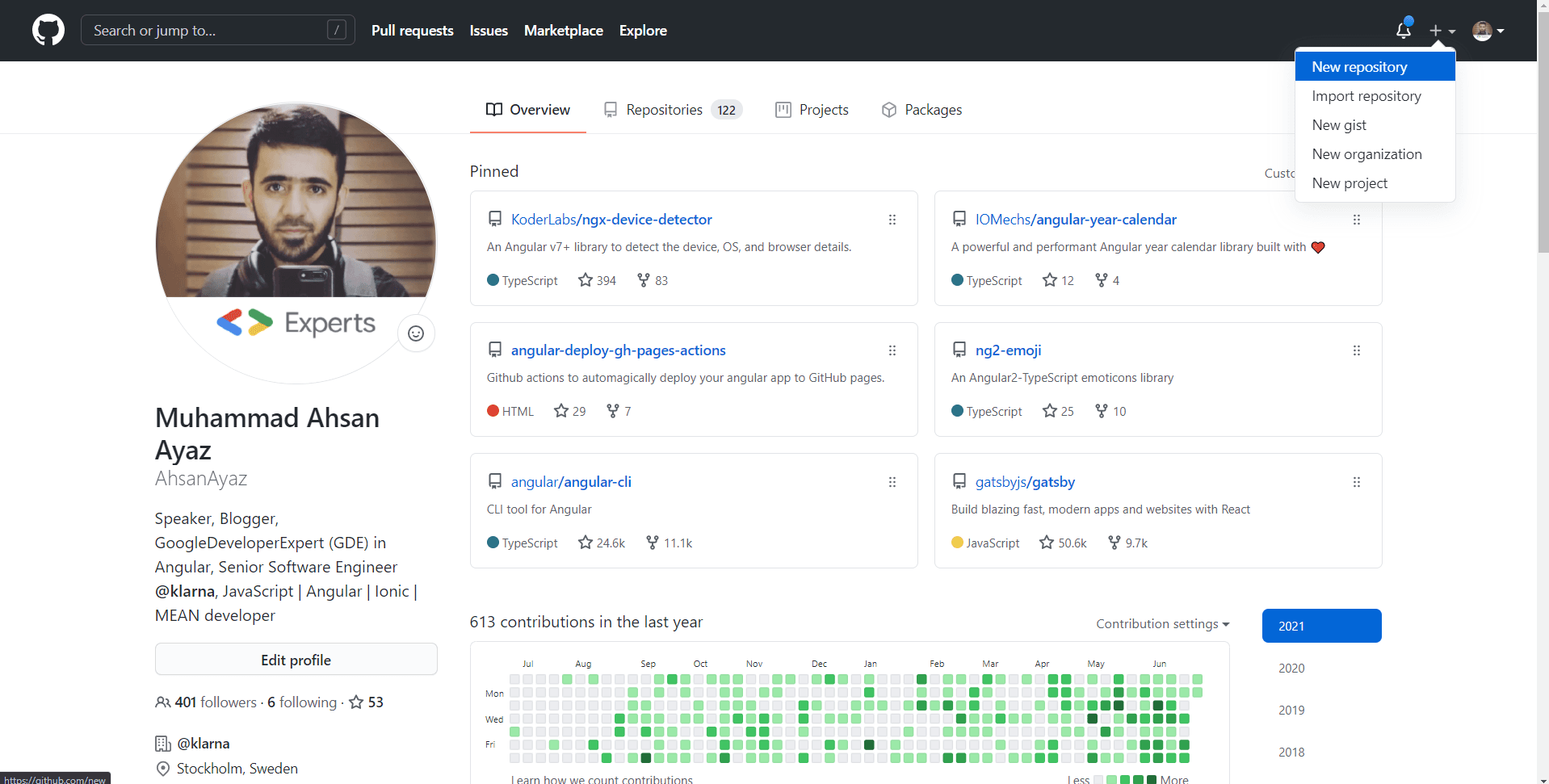Open Explore in header
Viewport: 1549px width, 784px height.
pyautogui.click(x=643, y=31)
